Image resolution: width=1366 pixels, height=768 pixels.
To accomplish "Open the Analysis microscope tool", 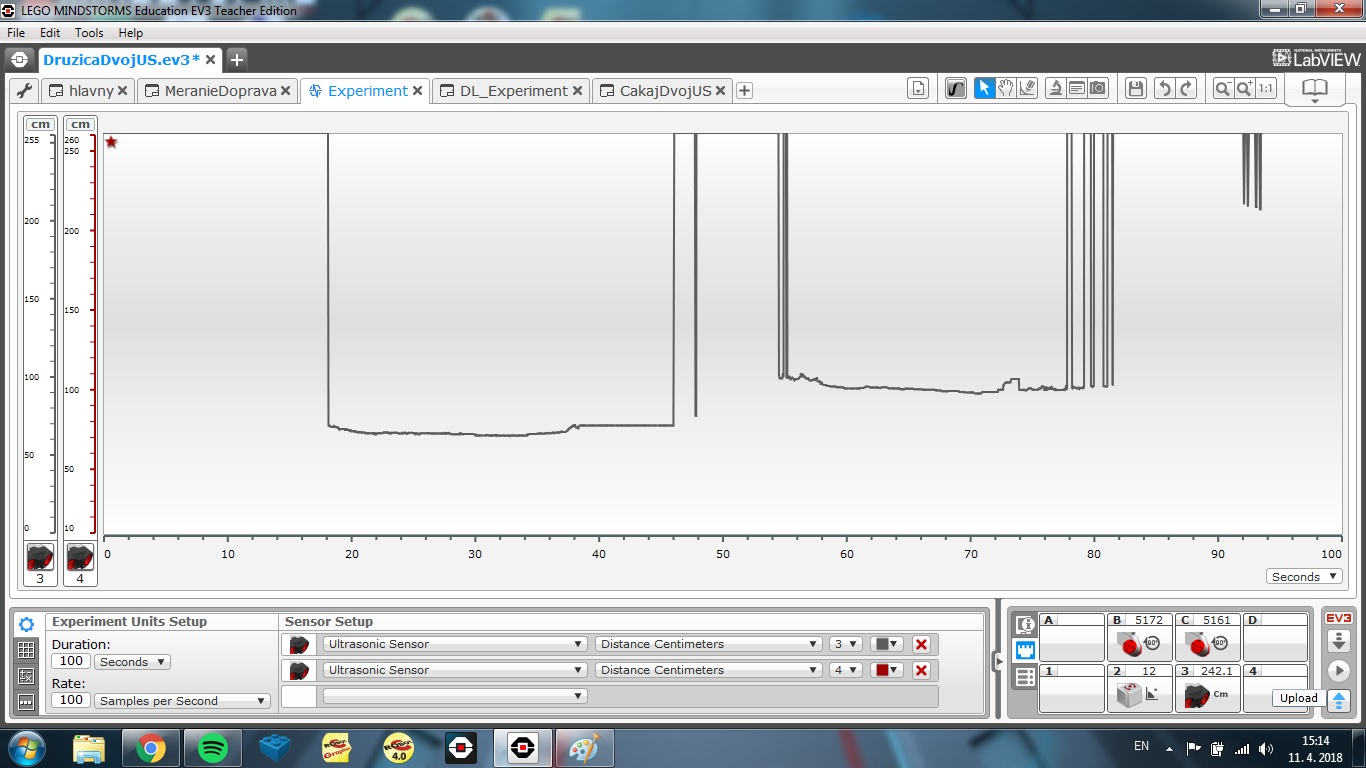I will pyautogui.click(x=1055, y=89).
